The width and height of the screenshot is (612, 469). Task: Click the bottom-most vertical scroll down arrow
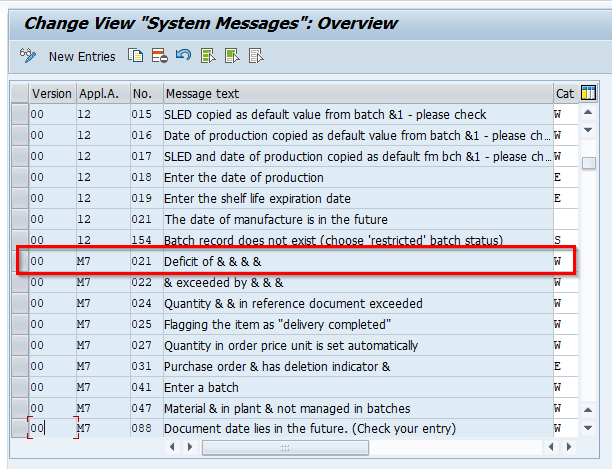[588, 428]
